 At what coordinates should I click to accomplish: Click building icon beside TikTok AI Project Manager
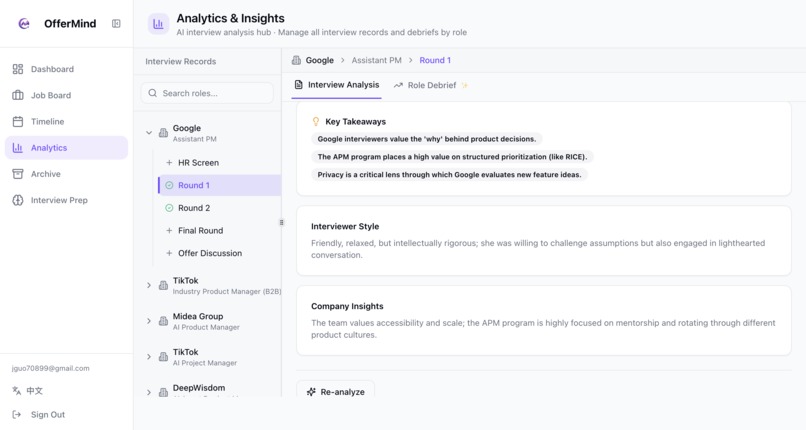pyautogui.click(x=163, y=357)
